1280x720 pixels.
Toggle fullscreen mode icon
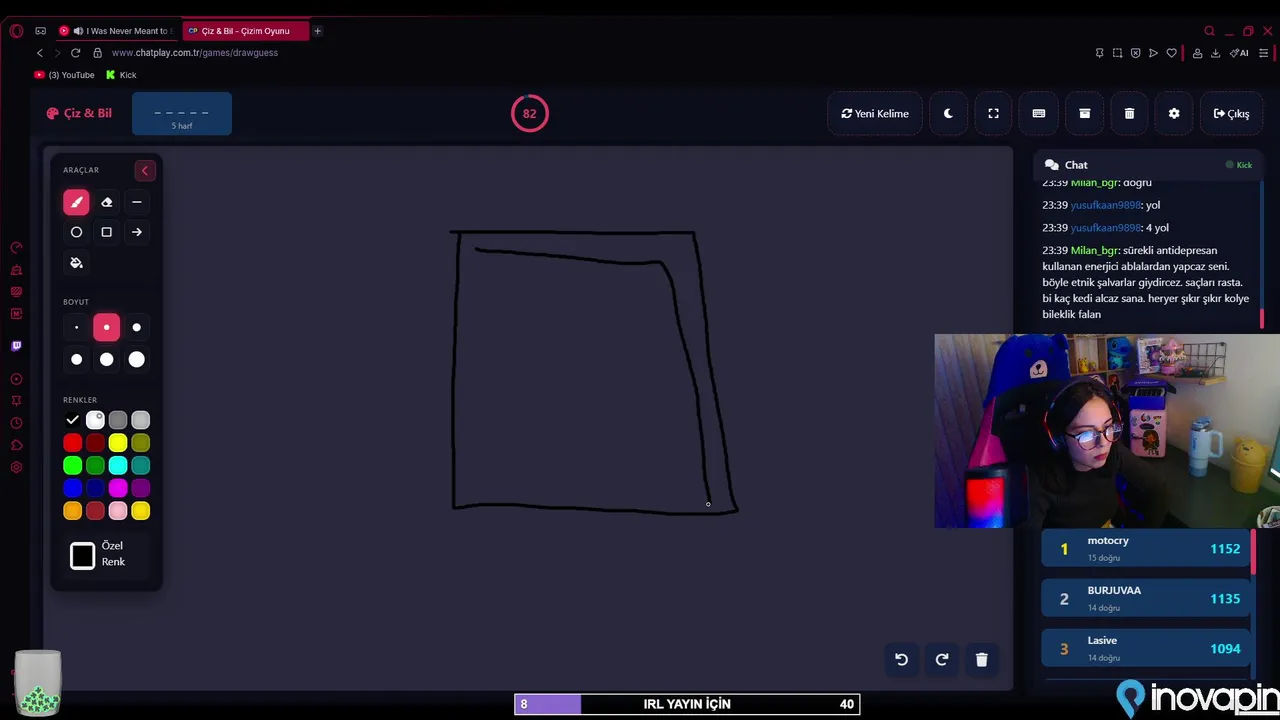click(x=993, y=113)
